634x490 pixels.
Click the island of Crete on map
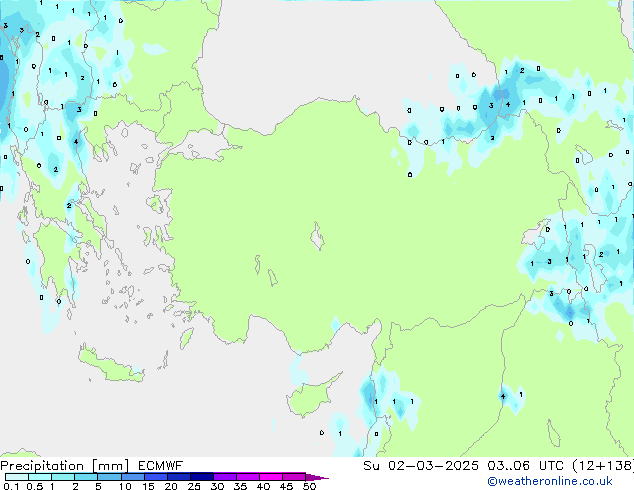click(x=111, y=366)
